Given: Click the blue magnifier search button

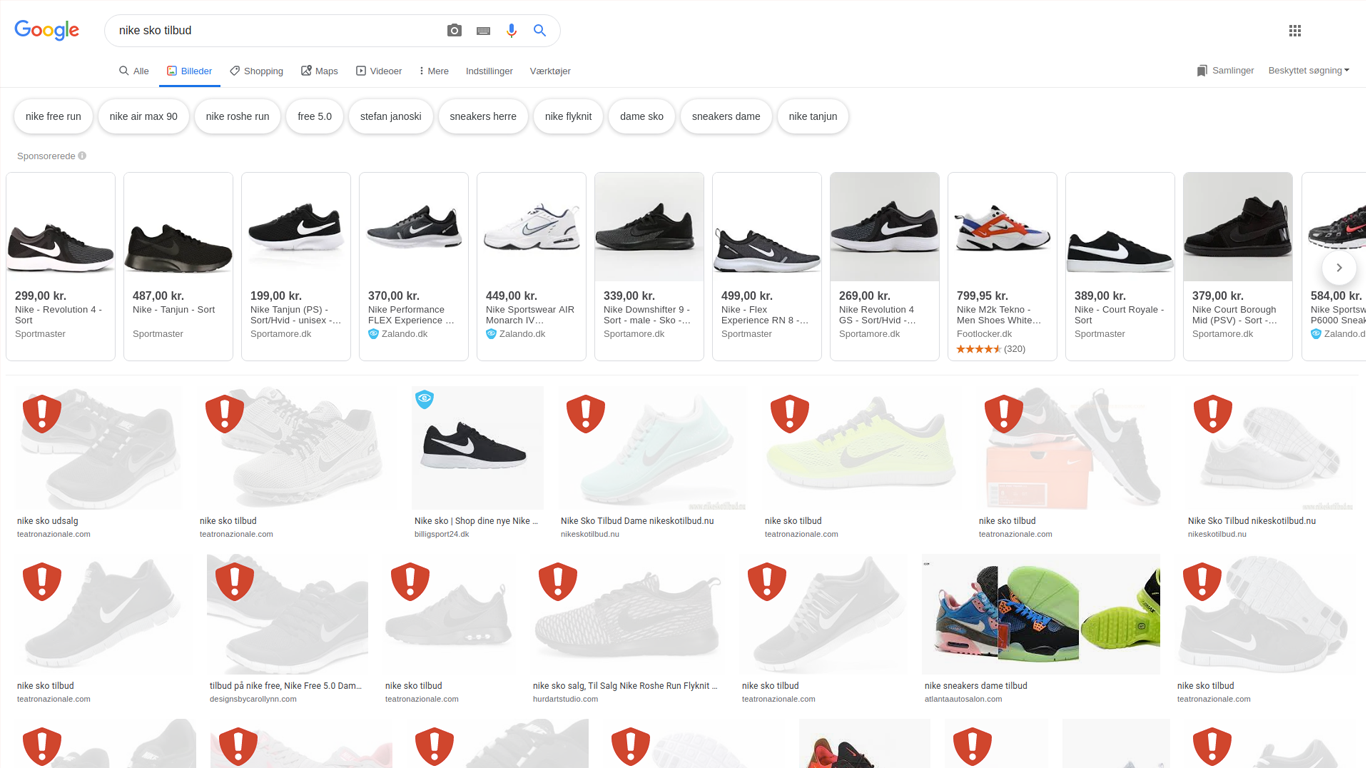Looking at the screenshot, I should coord(540,31).
